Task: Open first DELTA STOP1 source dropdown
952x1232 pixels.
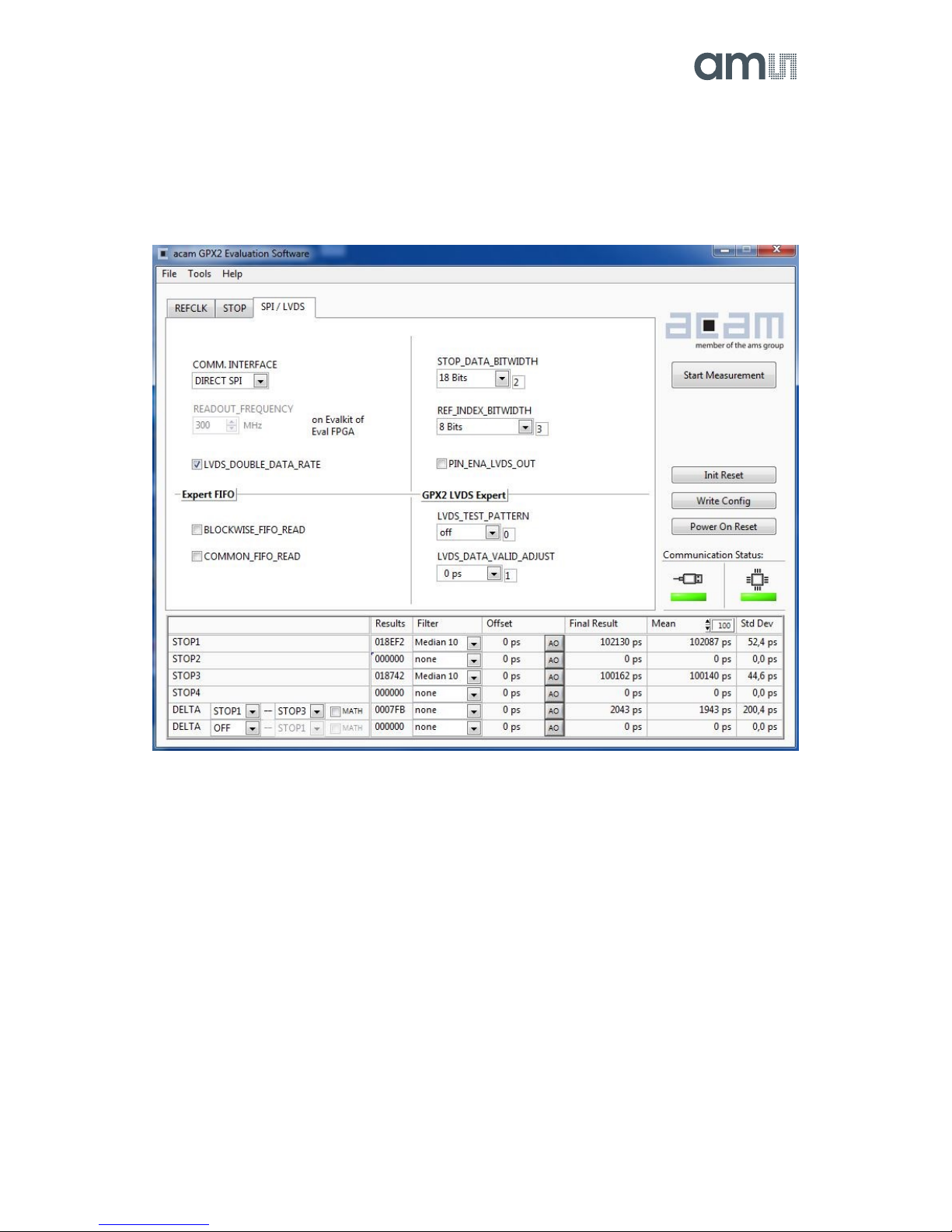Action: [252, 711]
